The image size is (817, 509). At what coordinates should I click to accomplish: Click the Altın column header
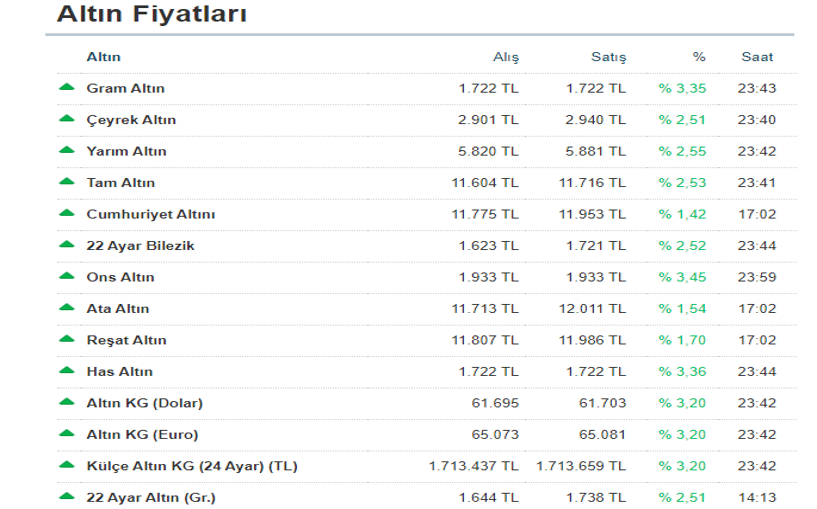103,57
